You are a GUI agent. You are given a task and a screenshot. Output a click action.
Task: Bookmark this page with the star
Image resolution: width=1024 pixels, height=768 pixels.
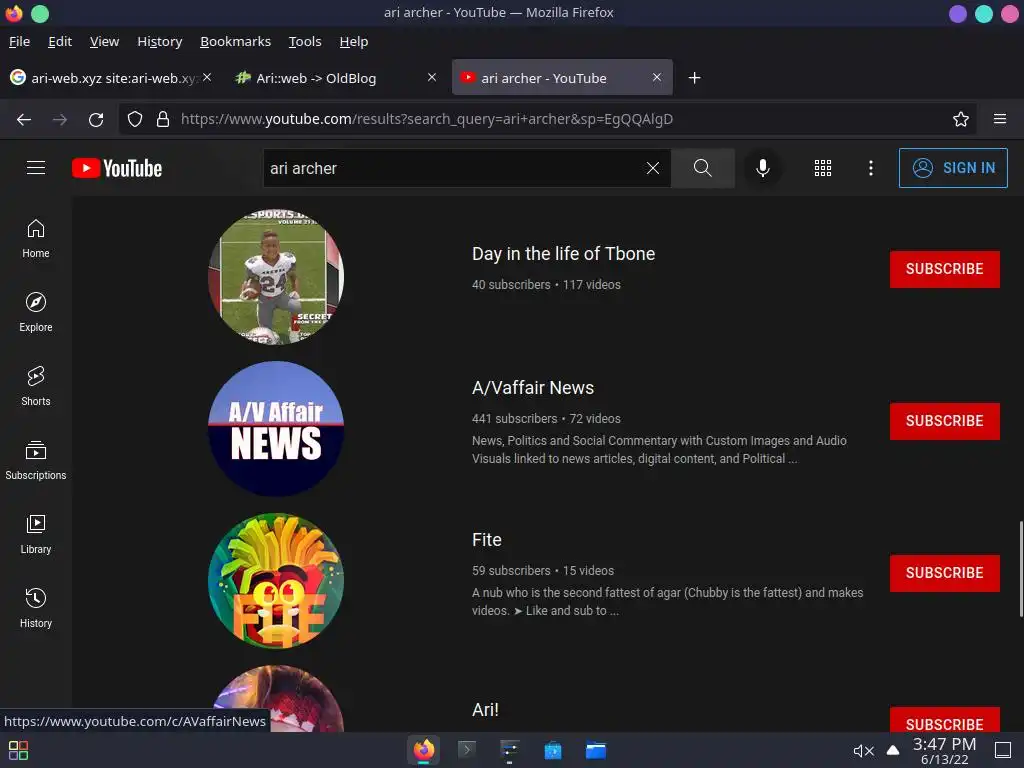pyautogui.click(x=961, y=119)
